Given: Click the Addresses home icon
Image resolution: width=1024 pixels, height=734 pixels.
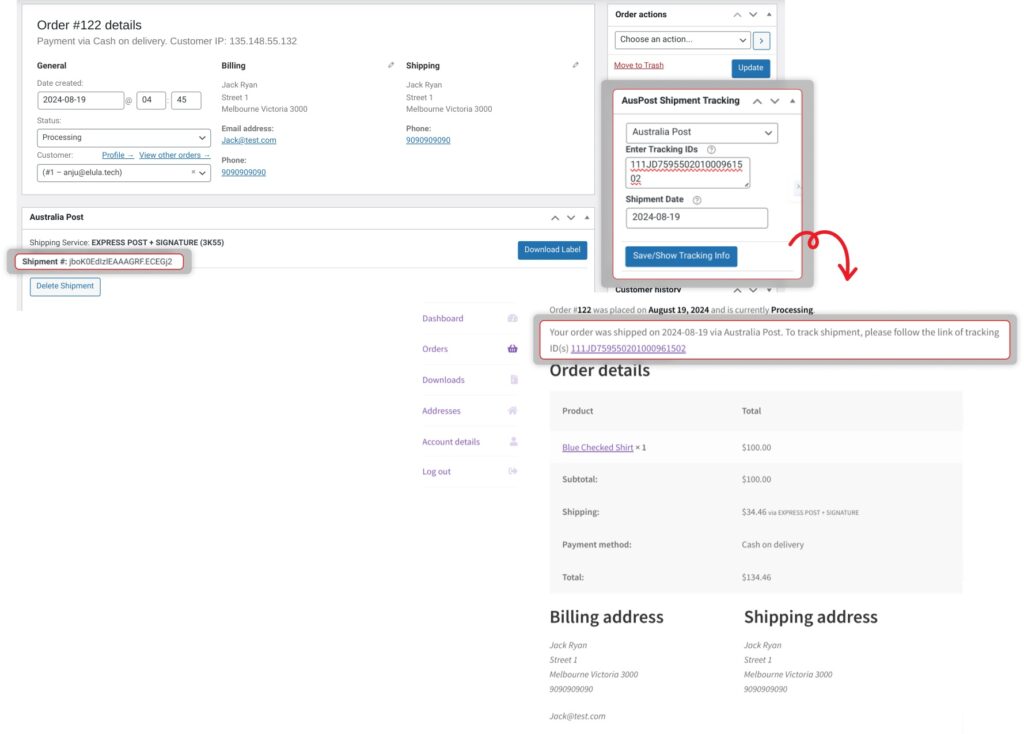Looking at the screenshot, I should tap(513, 410).
